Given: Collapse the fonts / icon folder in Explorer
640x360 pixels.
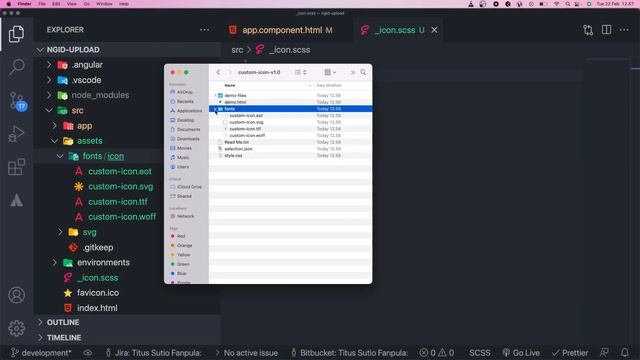Looking at the screenshot, I should click(60, 156).
